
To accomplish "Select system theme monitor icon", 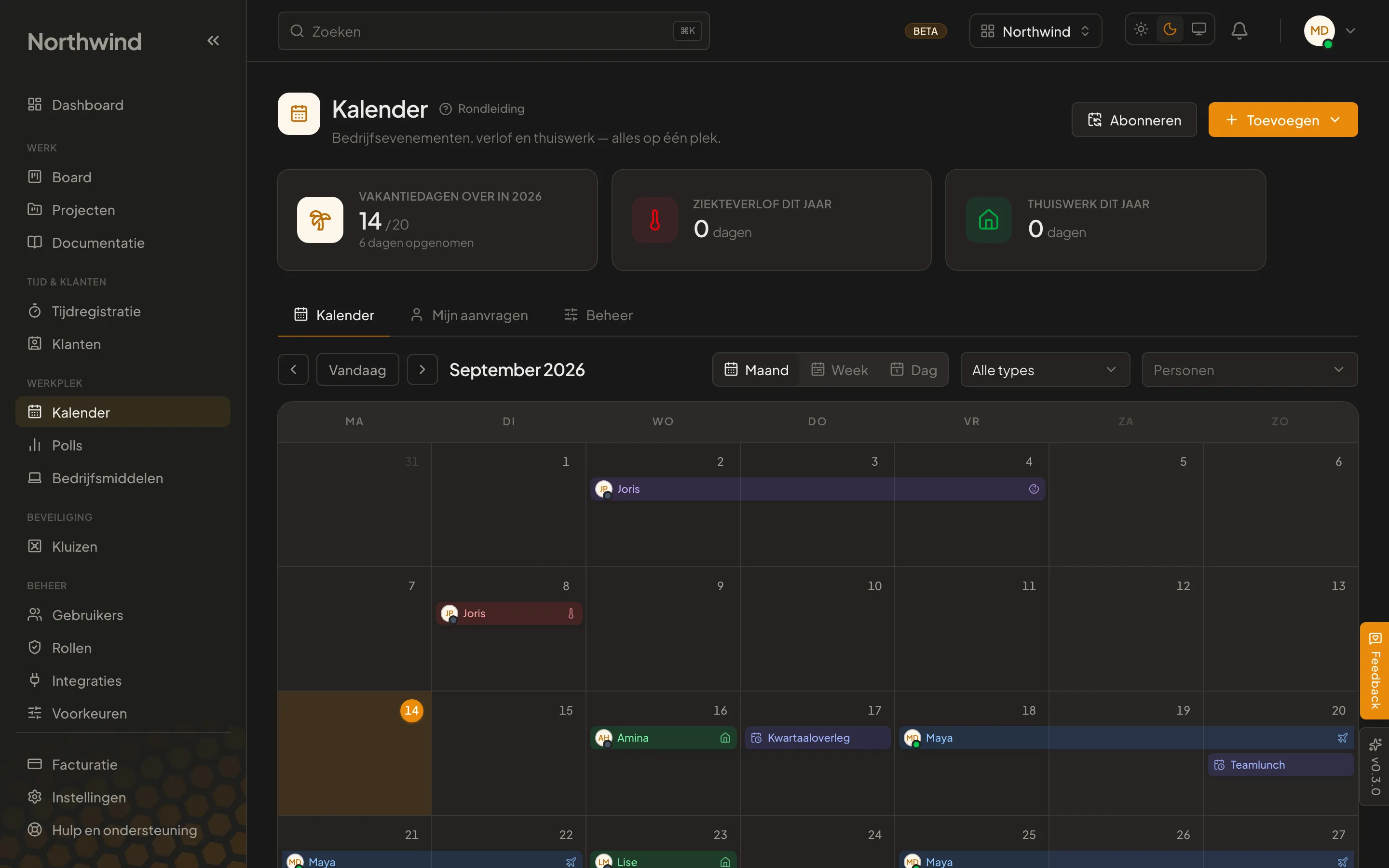I will tap(1198, 29).
